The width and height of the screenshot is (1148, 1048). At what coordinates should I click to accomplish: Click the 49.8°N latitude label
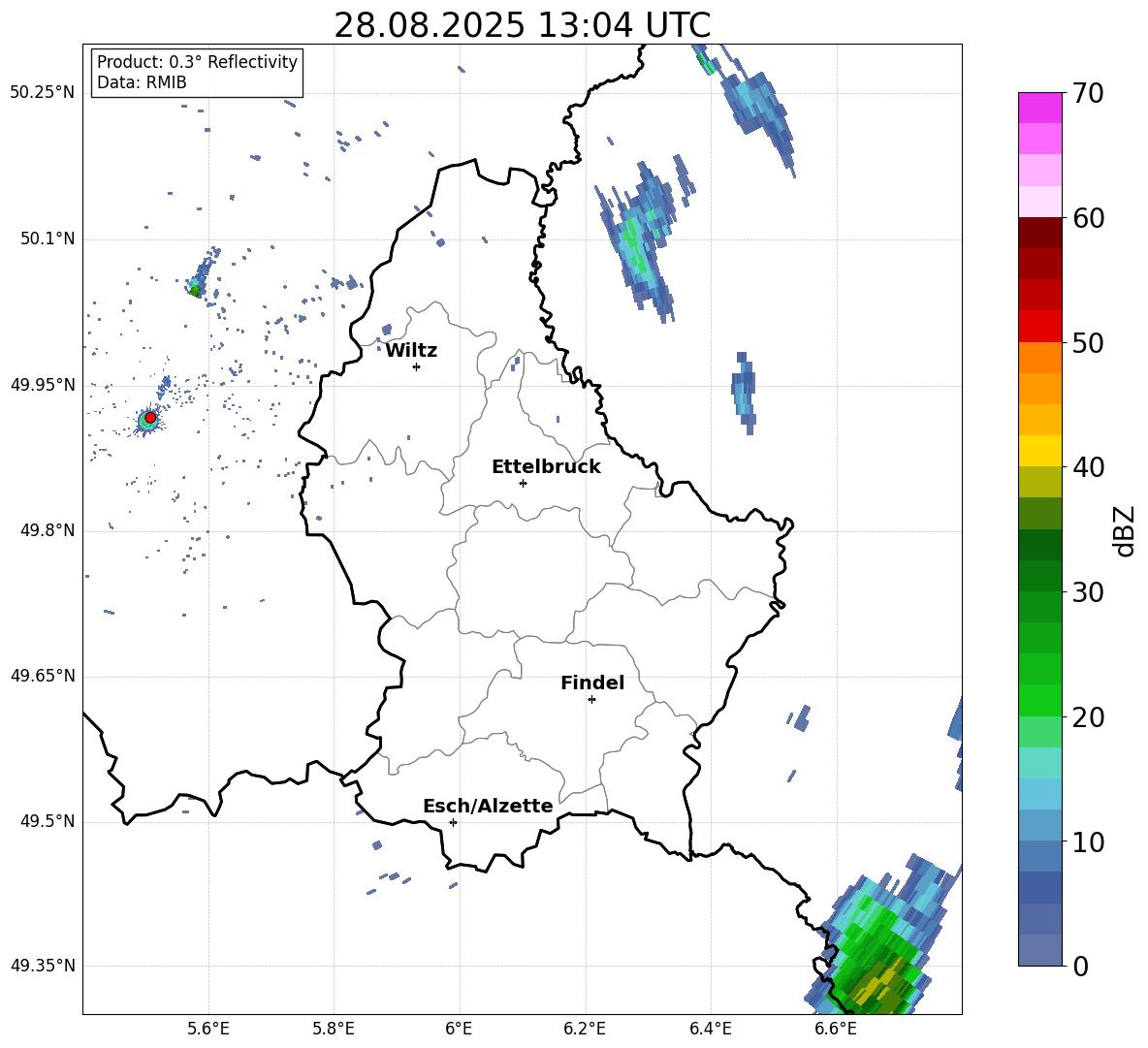tap(48, 530)
